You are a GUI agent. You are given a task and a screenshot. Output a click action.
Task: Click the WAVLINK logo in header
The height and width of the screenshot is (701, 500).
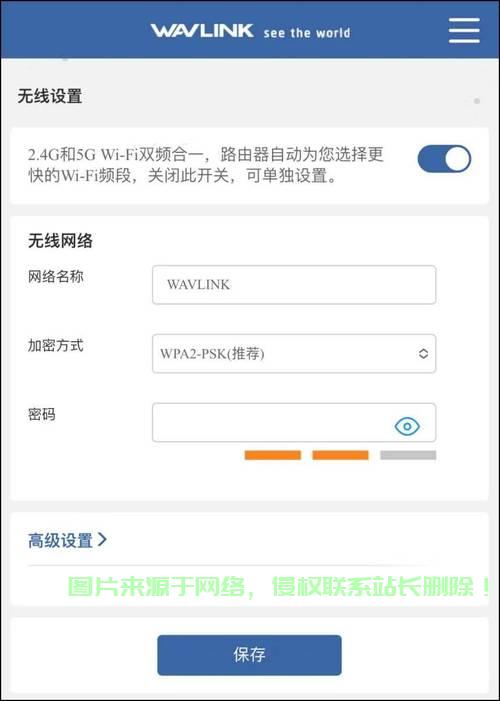coord(202,31)
